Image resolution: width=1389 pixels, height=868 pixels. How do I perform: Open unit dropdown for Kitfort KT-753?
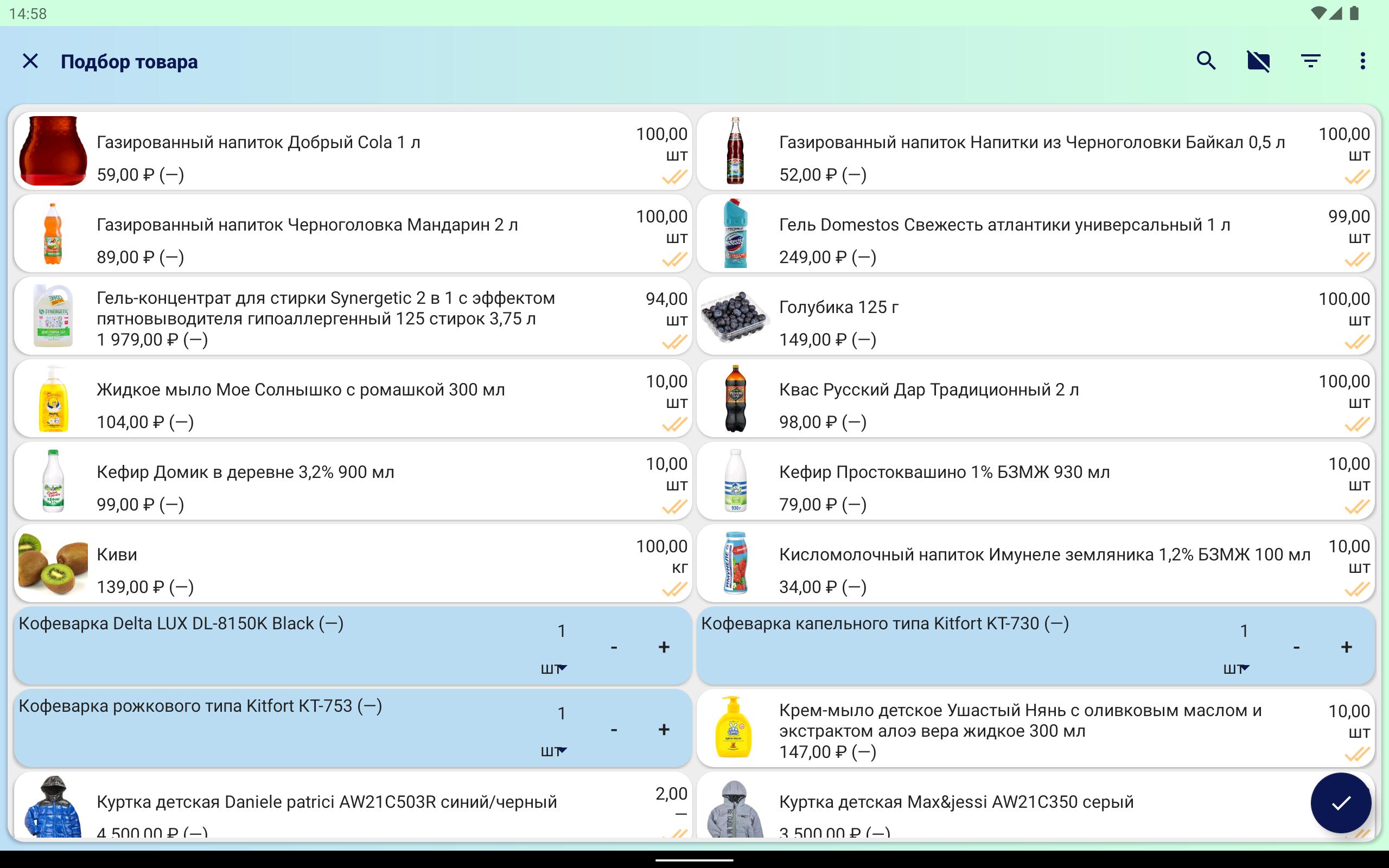point(554,751)
